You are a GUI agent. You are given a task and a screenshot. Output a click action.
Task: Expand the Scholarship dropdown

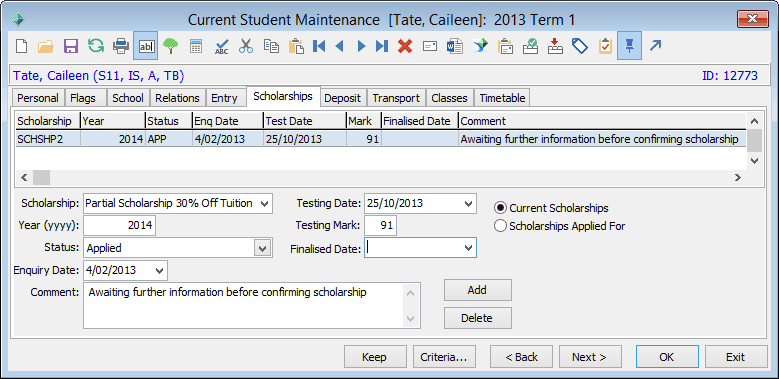pyautogui.click(x=264, y=203)
